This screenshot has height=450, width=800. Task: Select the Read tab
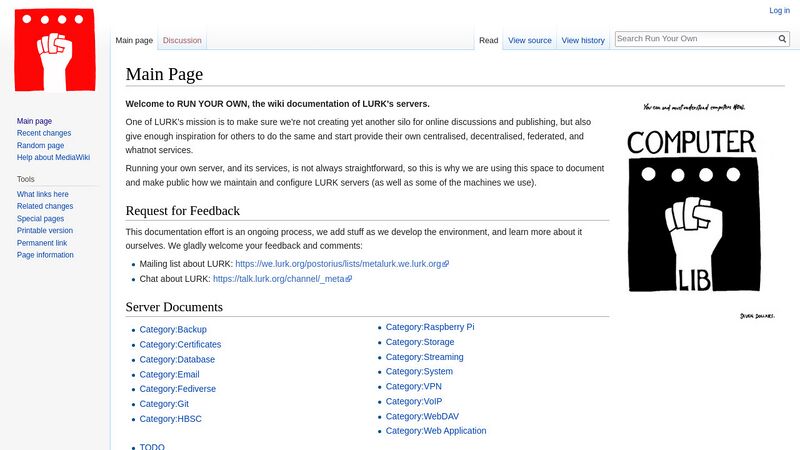point(488,41)
